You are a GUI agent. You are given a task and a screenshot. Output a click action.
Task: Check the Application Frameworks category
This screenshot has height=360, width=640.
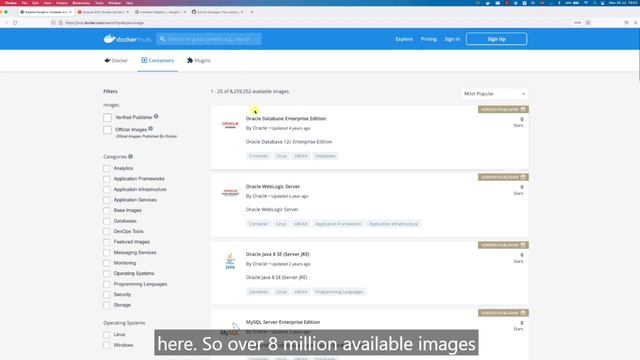tap(107, 179)
